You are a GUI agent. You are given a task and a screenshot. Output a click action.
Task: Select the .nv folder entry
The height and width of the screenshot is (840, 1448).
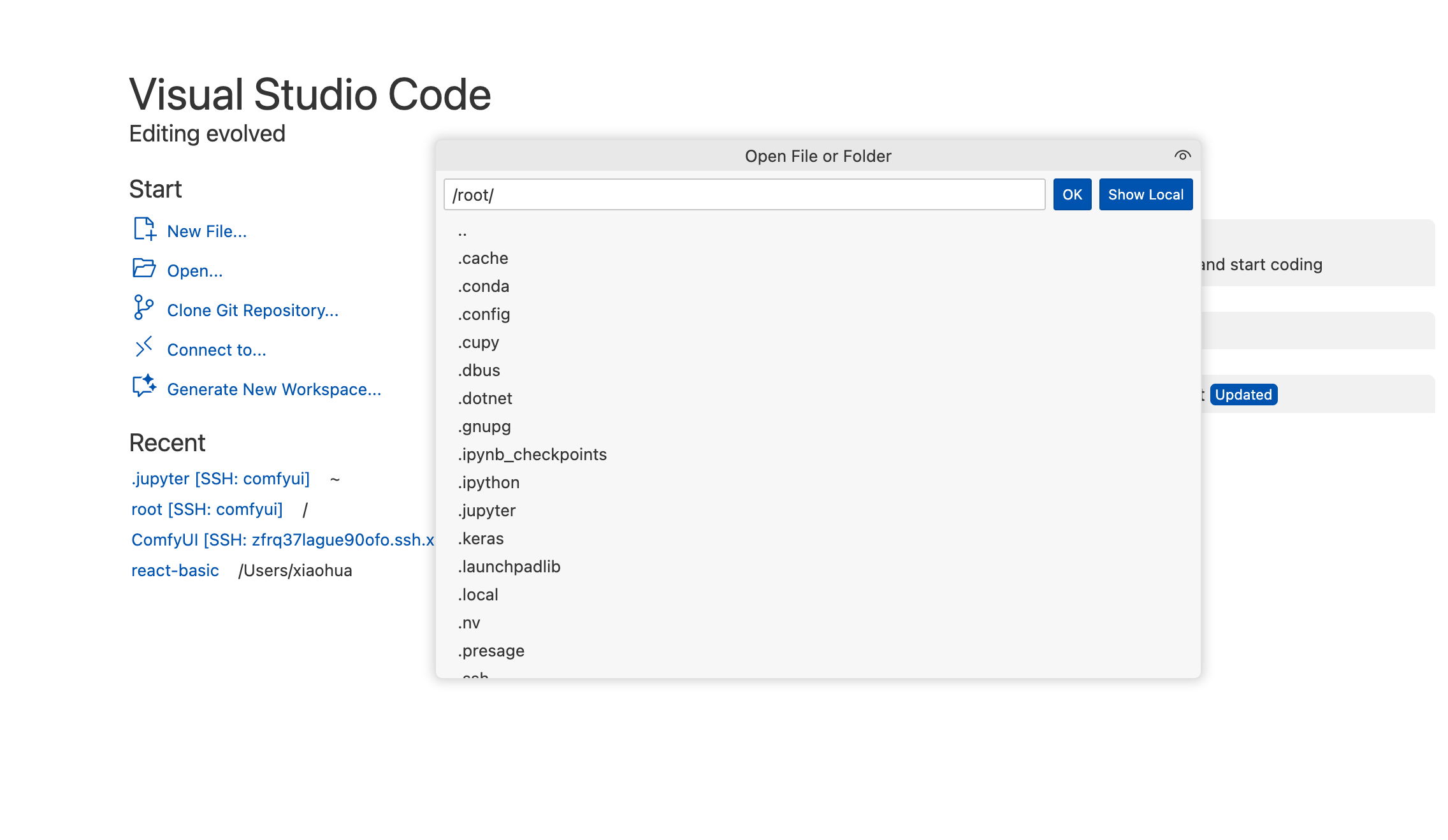point(818,623)
